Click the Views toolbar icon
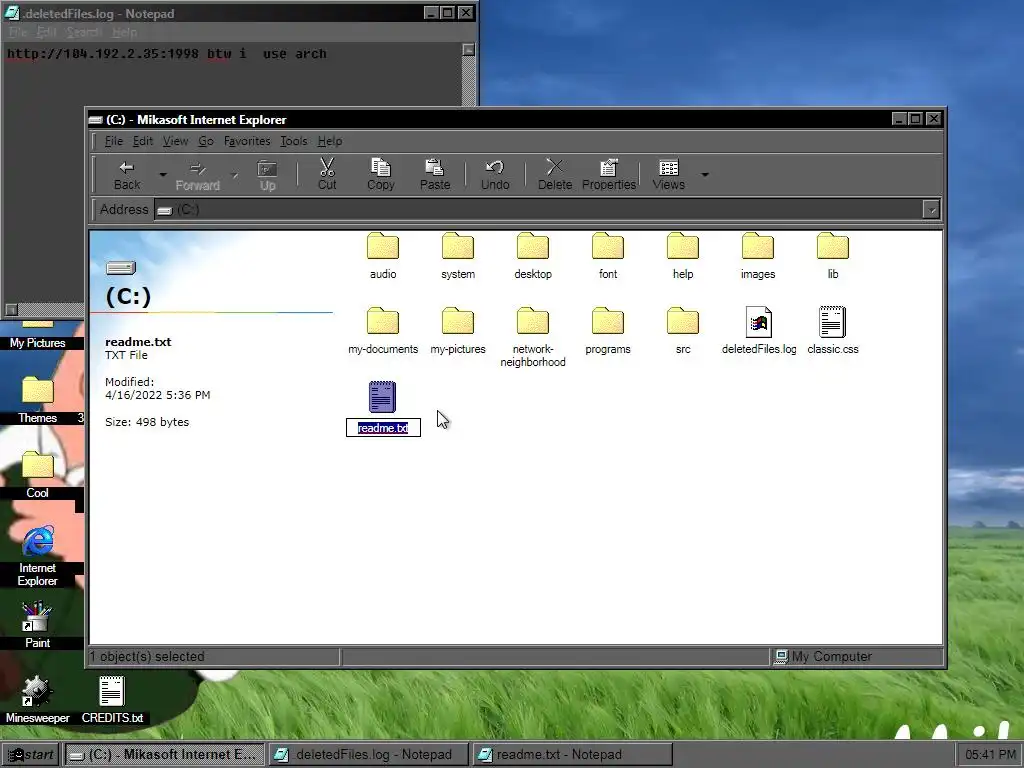This screenshot has width=1024, height=768. [x=669, y=174]
